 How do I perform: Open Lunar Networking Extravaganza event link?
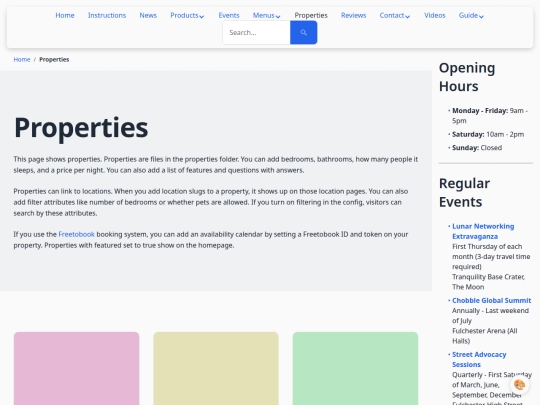click(x=483, y=231)
